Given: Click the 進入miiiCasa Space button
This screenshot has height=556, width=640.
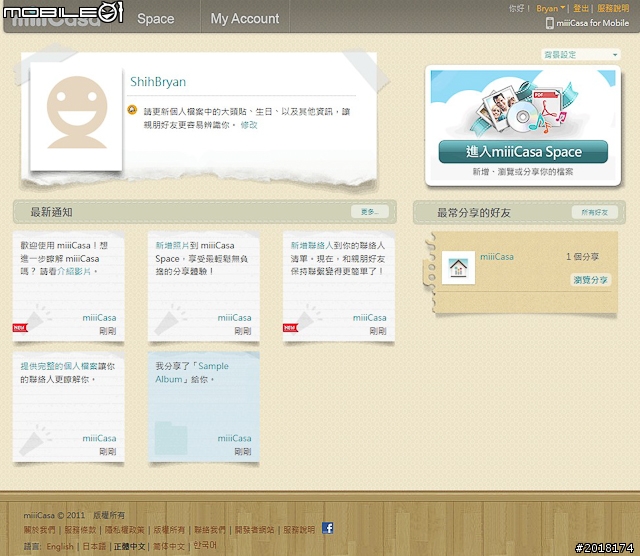Looking at the screenshot, I should 523,152.
